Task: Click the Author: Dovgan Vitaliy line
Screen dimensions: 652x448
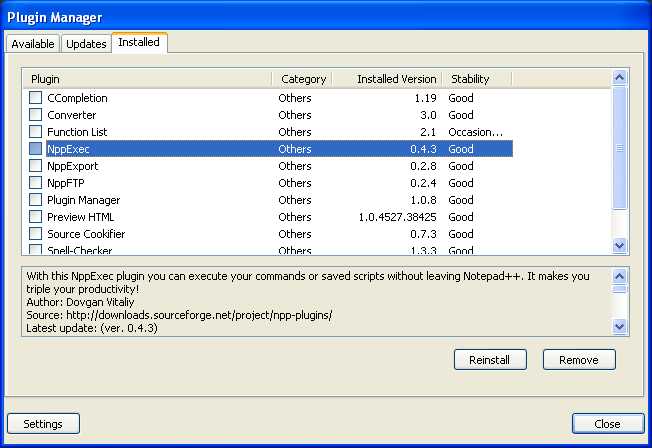Action: [80, 302]
